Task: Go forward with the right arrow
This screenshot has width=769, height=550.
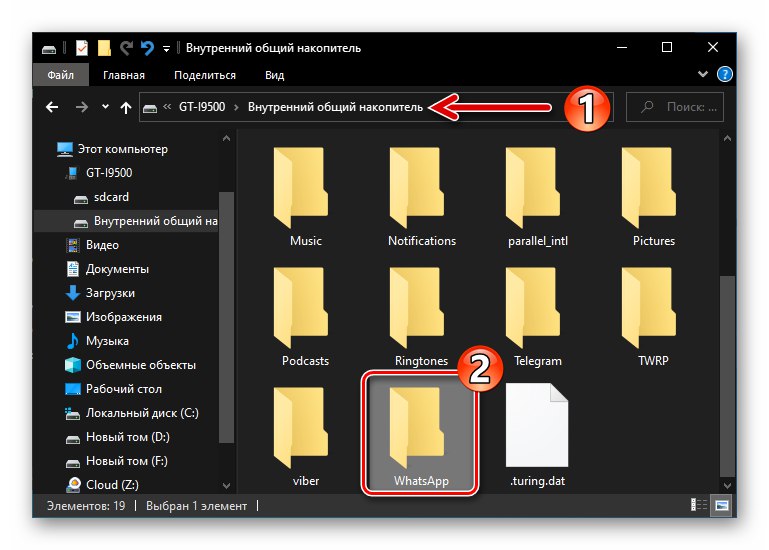Action: [x=81, y=107]
